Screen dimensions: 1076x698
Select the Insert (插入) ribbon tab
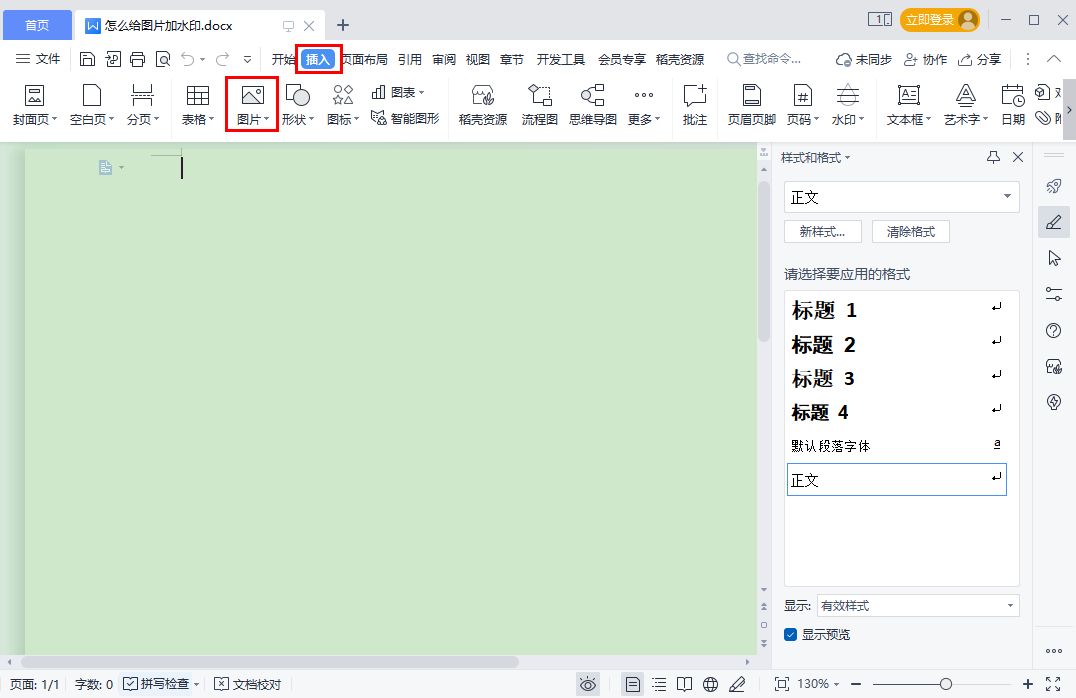point(318,60)
